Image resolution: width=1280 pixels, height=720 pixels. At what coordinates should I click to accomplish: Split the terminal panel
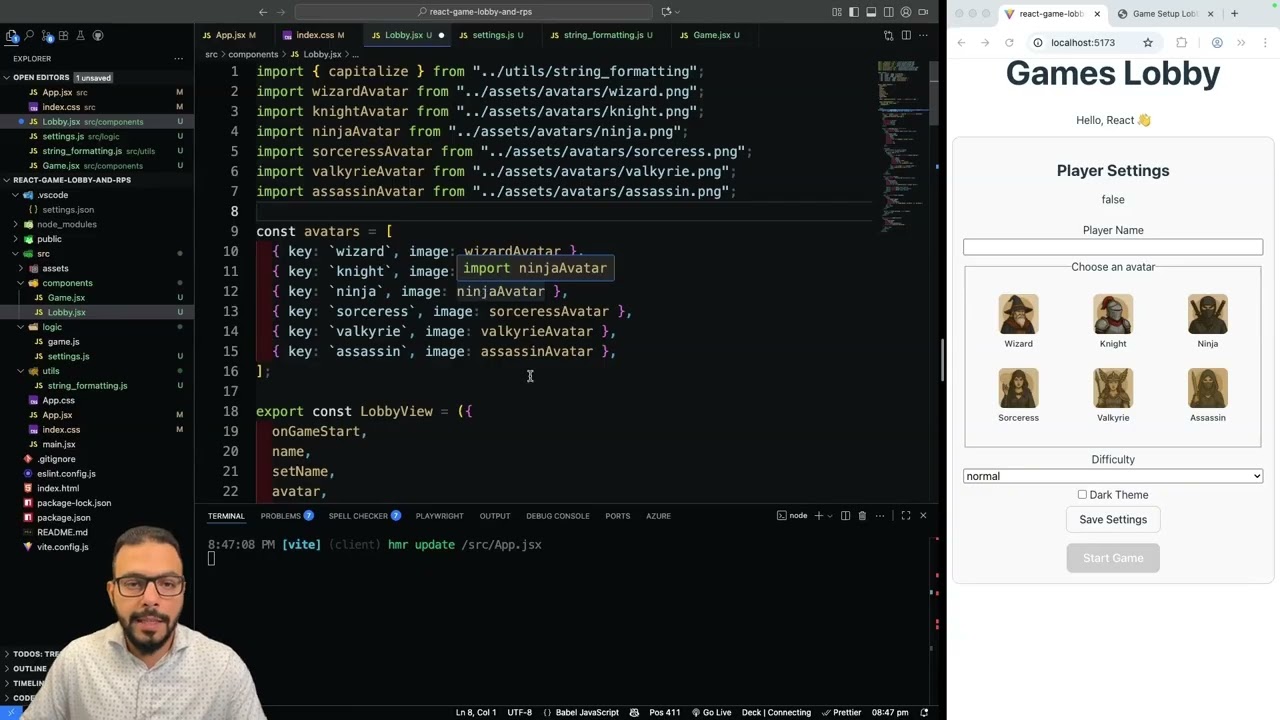coord(845,516)
